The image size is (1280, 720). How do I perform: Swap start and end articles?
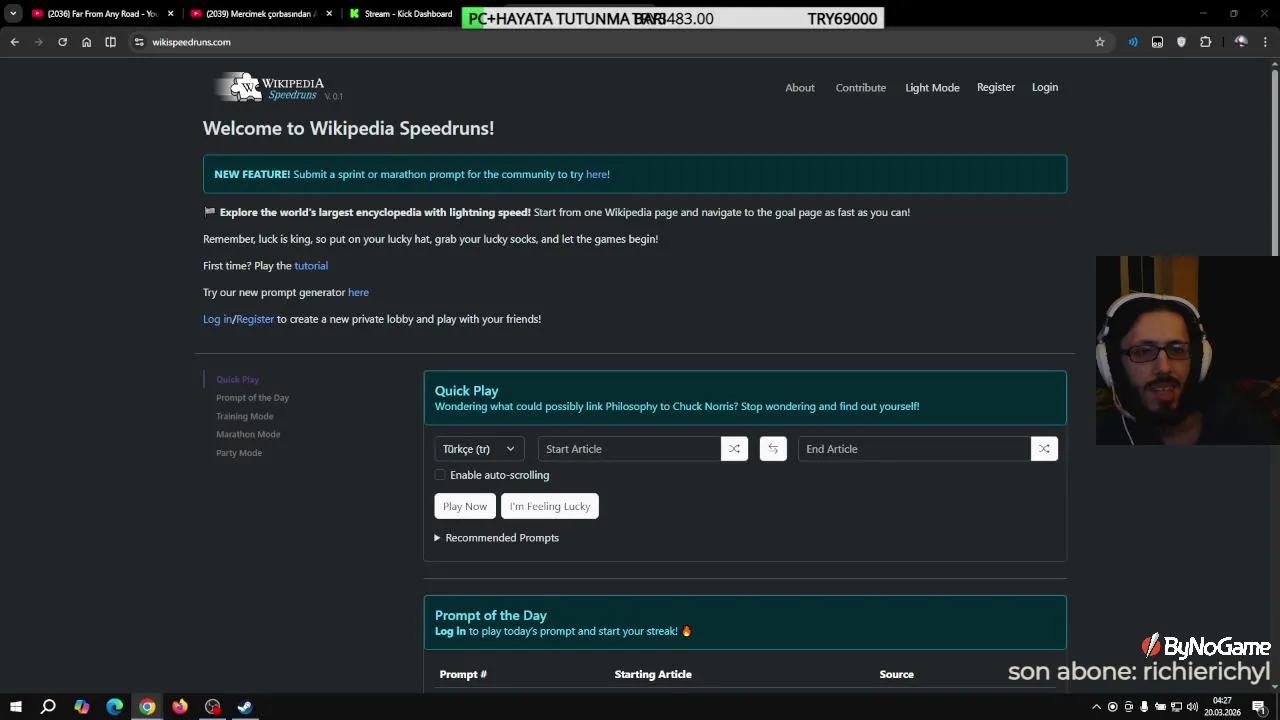point(773,449)
